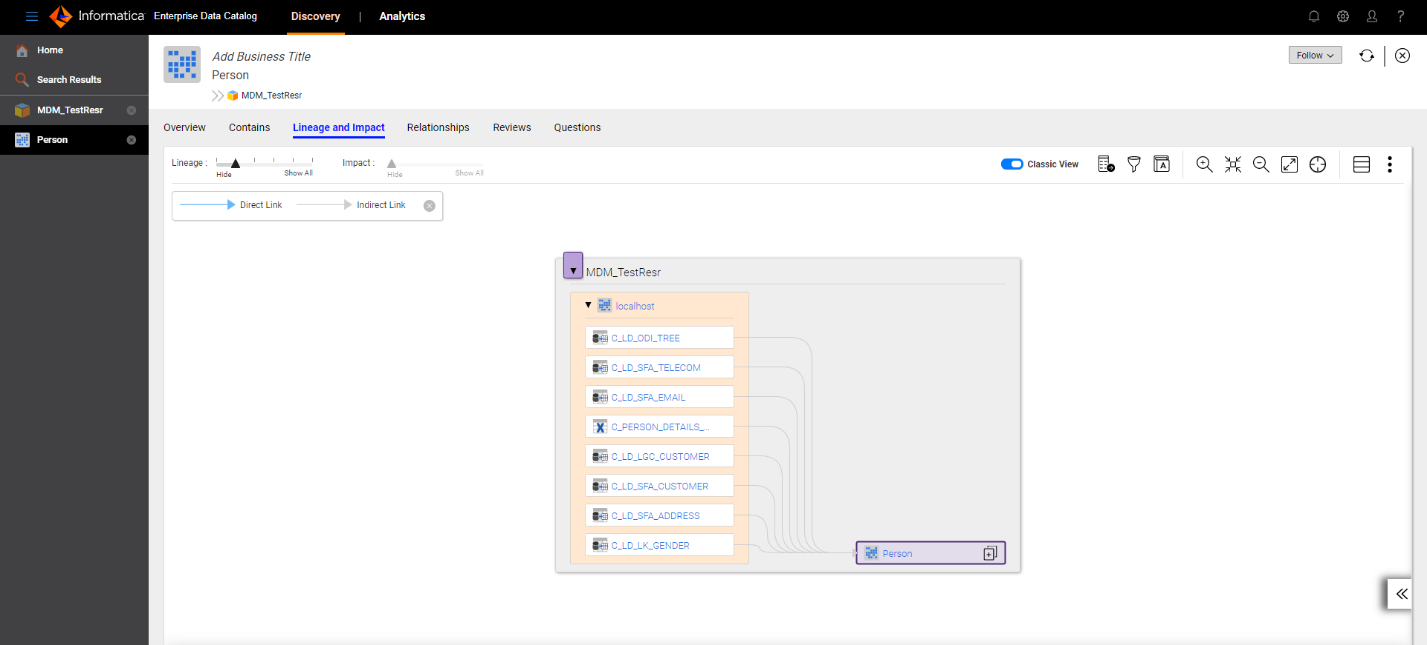Select the C_PERSON_DETAILS_ node
This screenshot has width=1427, height=645.
[659, 427]
